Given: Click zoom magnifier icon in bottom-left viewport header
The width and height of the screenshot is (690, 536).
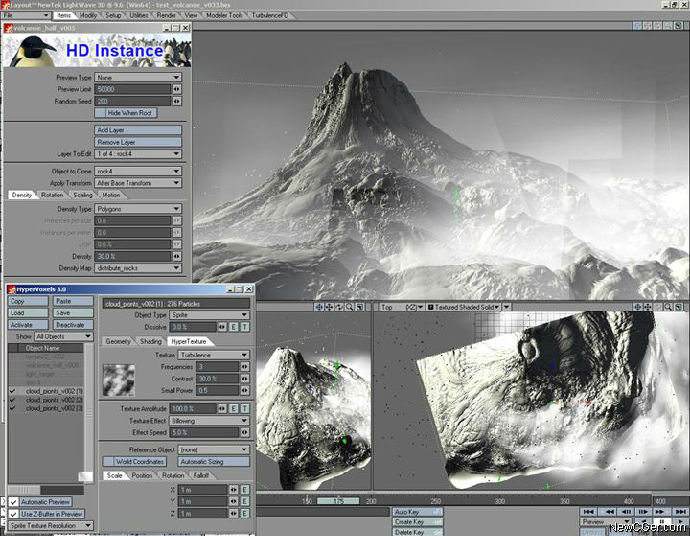Looking at the screenshot, I should 349,307.
